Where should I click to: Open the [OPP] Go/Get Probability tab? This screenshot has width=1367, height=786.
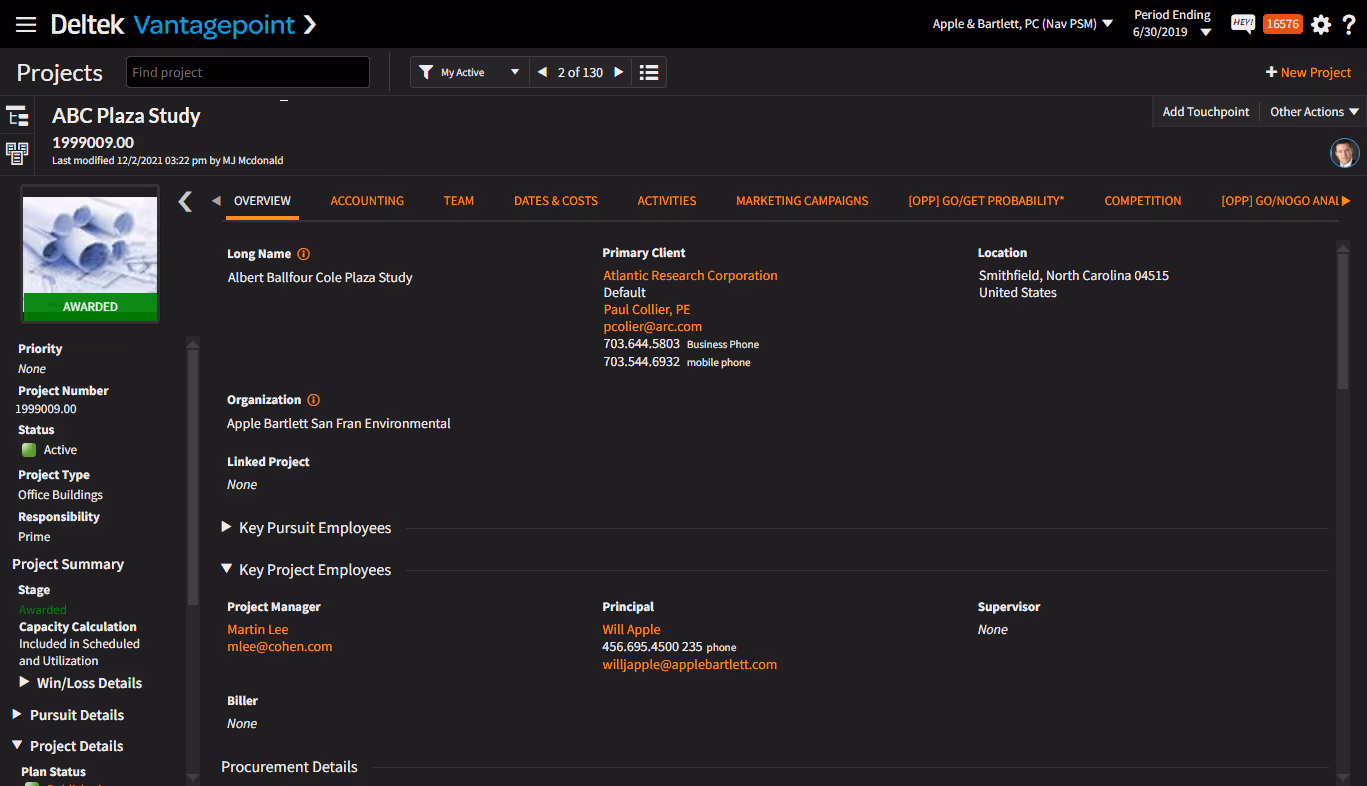point(986,201)
